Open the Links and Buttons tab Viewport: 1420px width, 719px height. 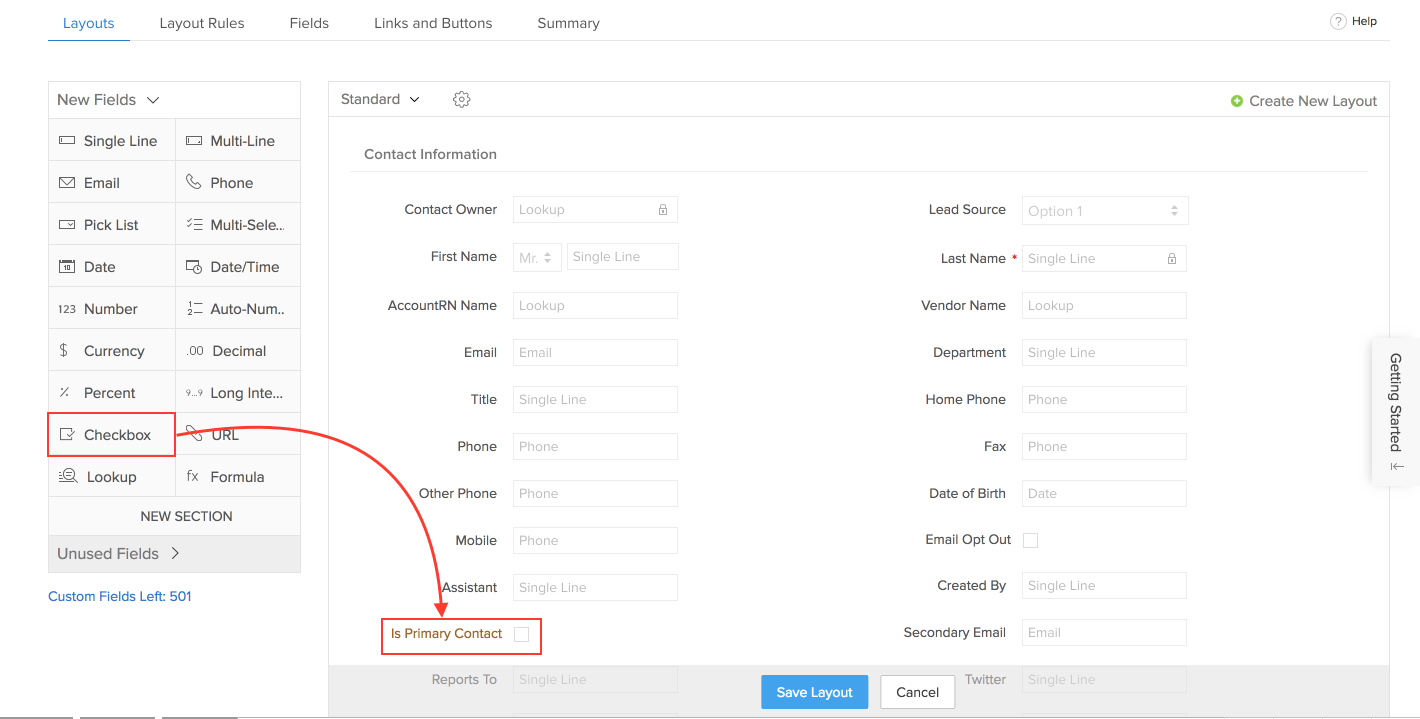[433, 22]
